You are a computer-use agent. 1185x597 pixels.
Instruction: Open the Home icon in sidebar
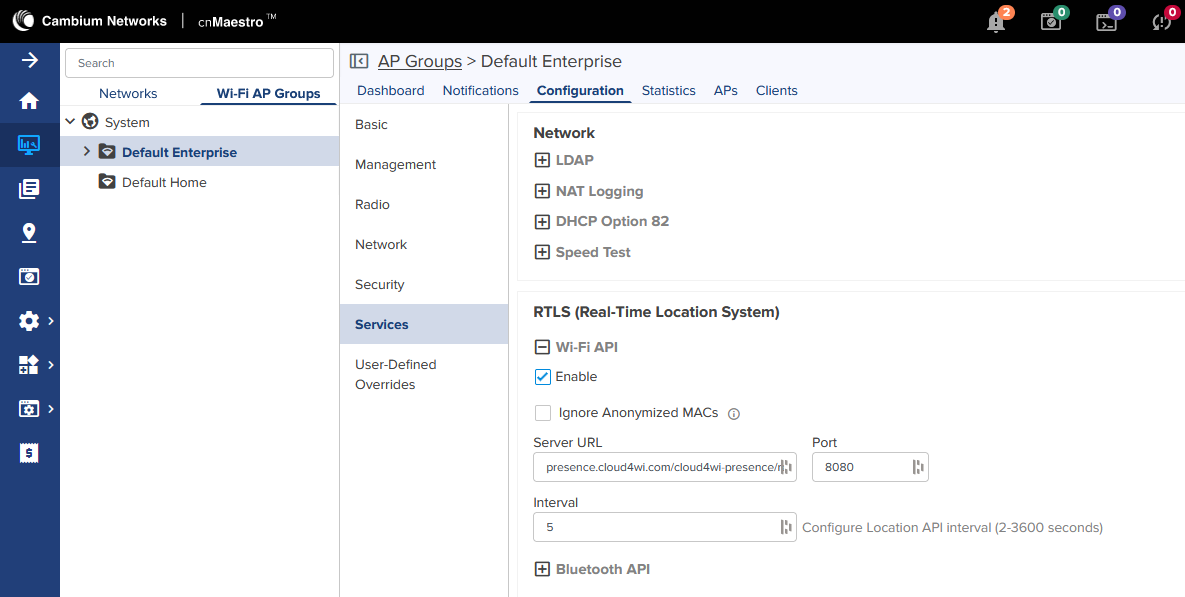click(29, 101)
